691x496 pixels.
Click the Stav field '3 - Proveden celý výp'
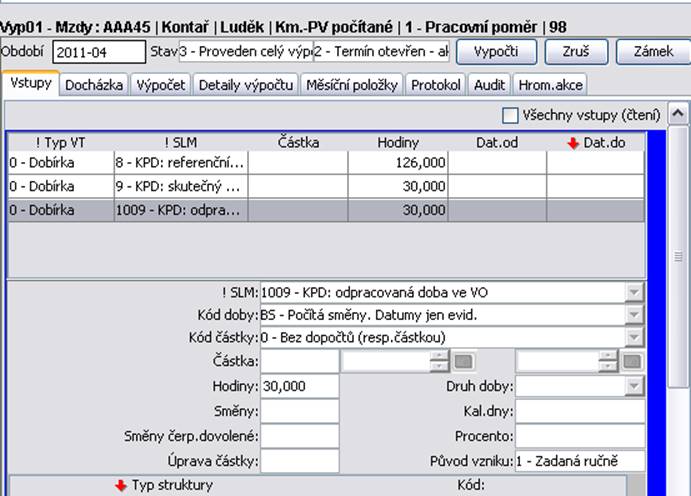click(245, 52)
